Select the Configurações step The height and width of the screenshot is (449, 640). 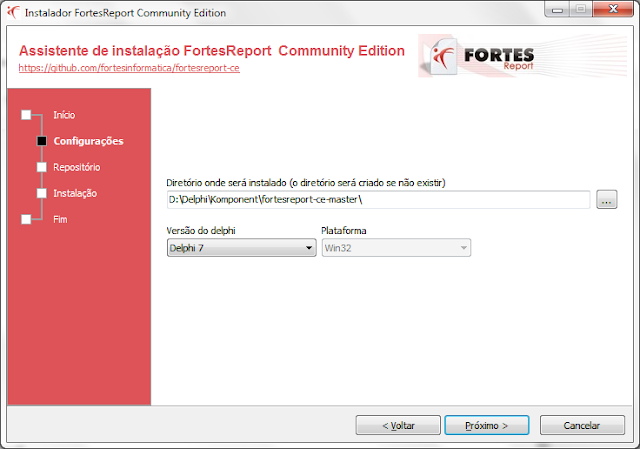click(89, 141)
